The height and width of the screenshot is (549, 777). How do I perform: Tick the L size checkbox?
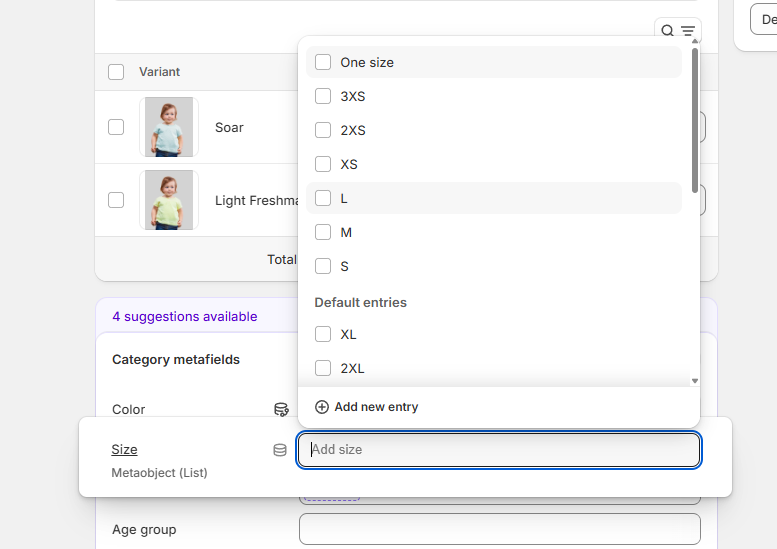coord(323,198)
